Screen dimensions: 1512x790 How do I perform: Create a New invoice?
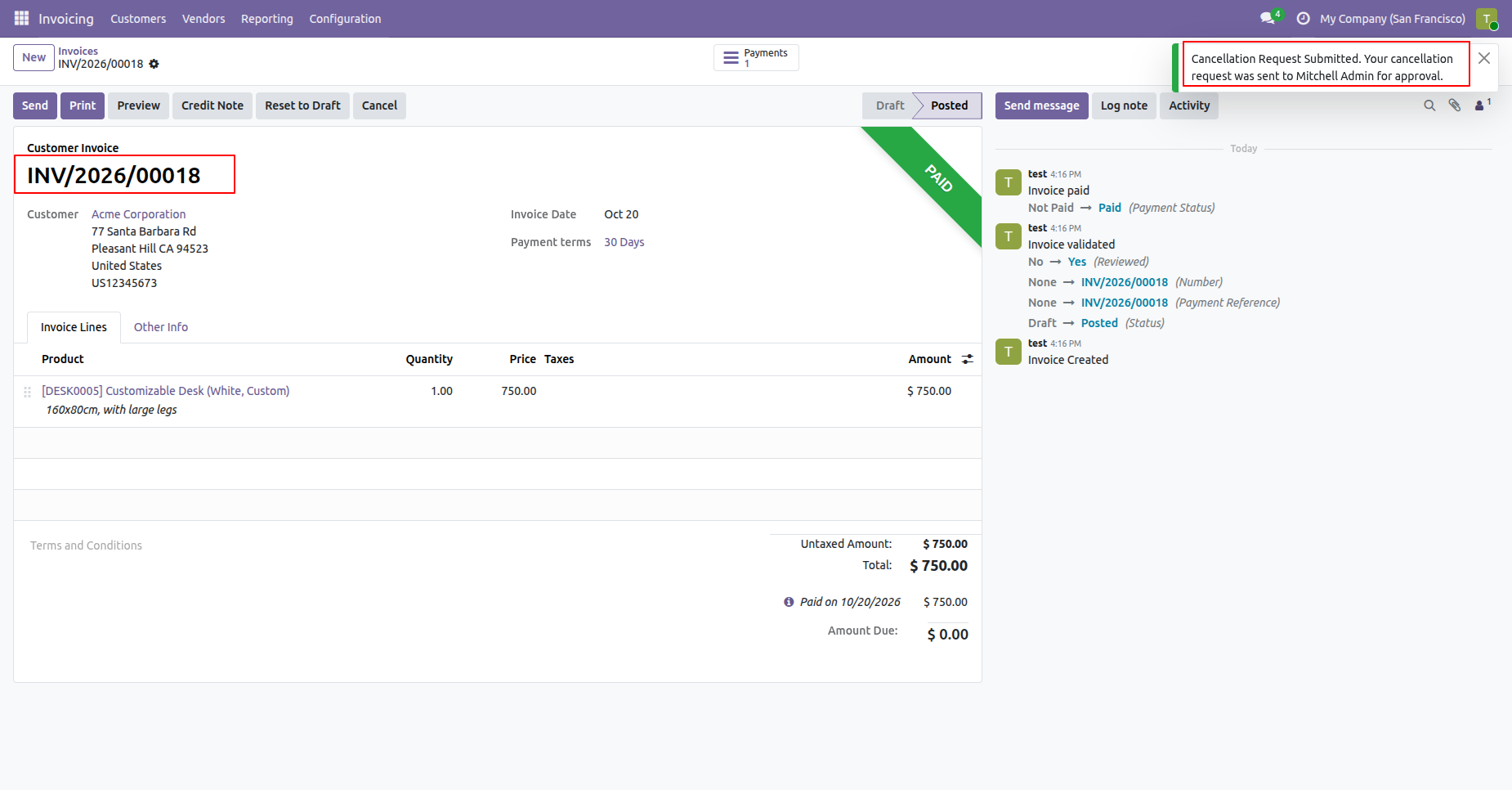(34, 57)
